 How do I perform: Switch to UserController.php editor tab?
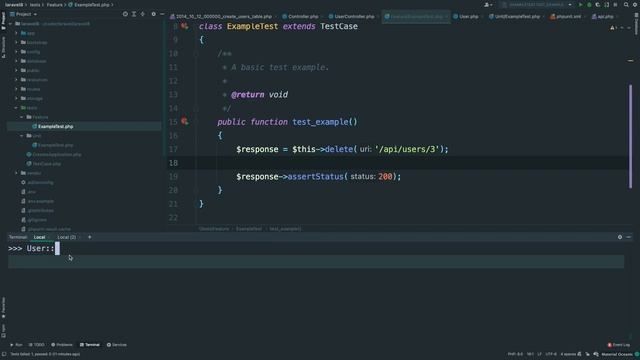352,17
